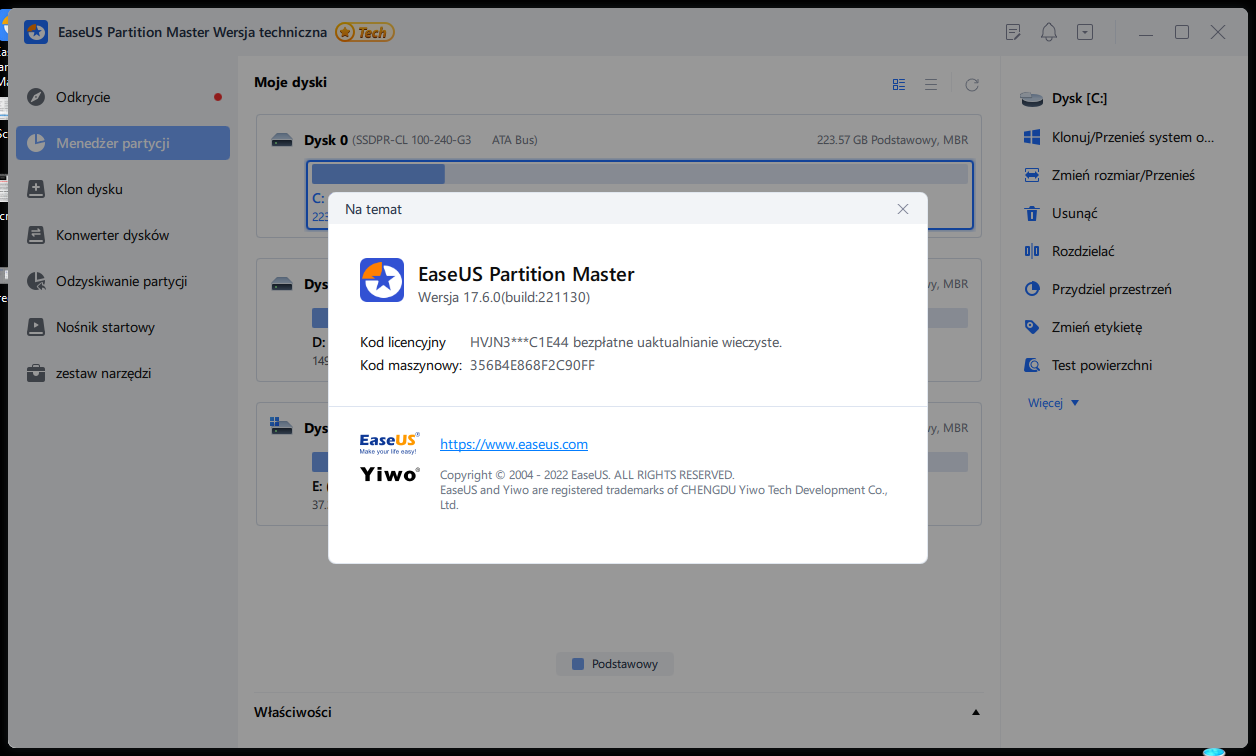The height and width of the screenshot is (756, 1256).
Task: Click the Yiwo brand logo in dialog
Action: (390, 474)
